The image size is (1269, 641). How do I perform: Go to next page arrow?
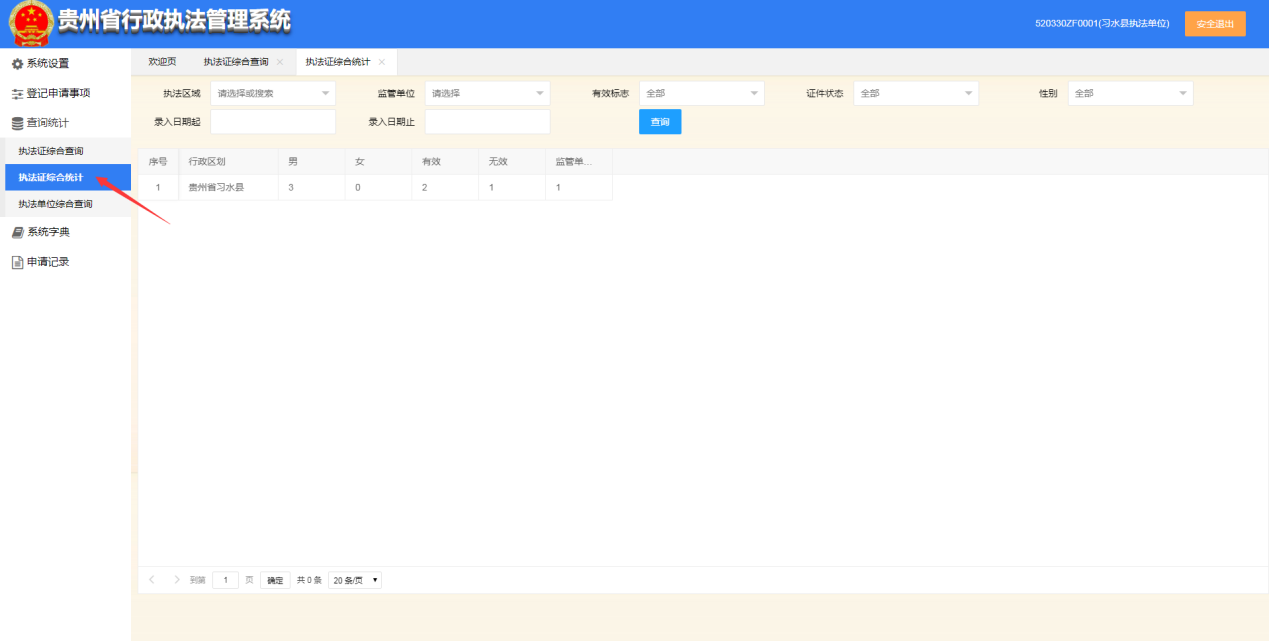[177, 580]
